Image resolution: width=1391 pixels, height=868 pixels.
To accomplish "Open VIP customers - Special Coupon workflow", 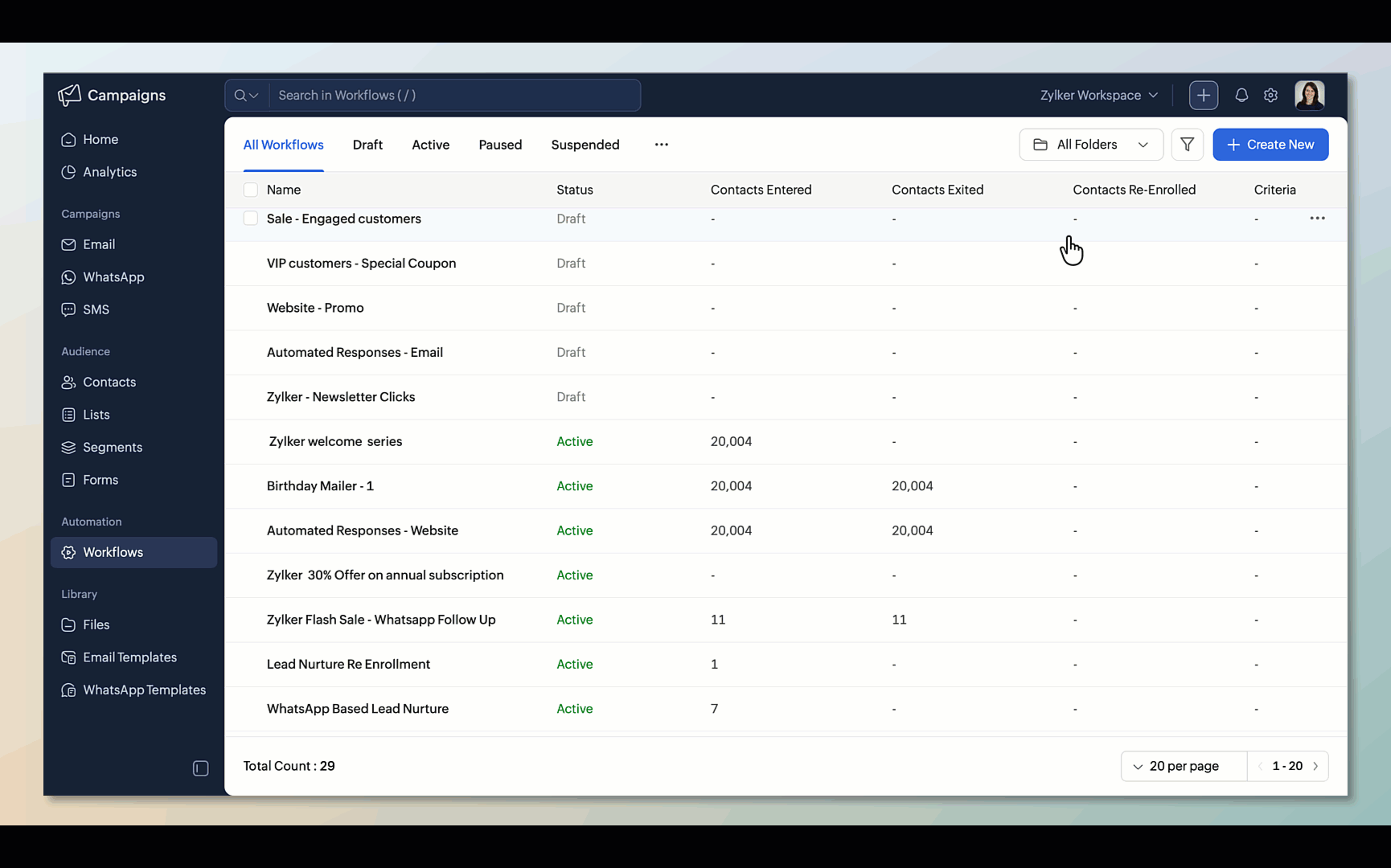I will tap(361, 264).
